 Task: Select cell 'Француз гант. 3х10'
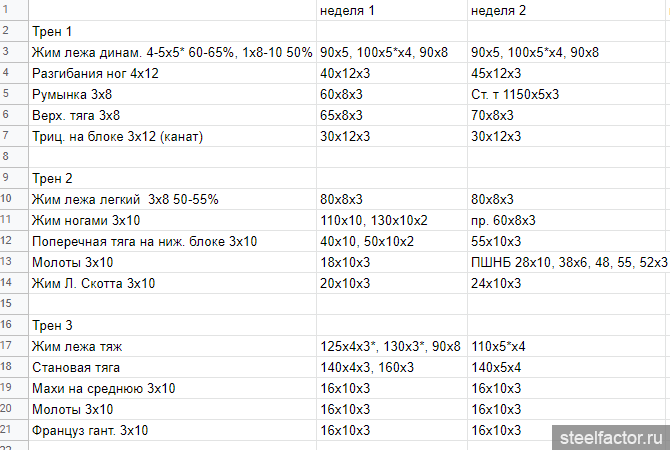[x=170, y=430]
